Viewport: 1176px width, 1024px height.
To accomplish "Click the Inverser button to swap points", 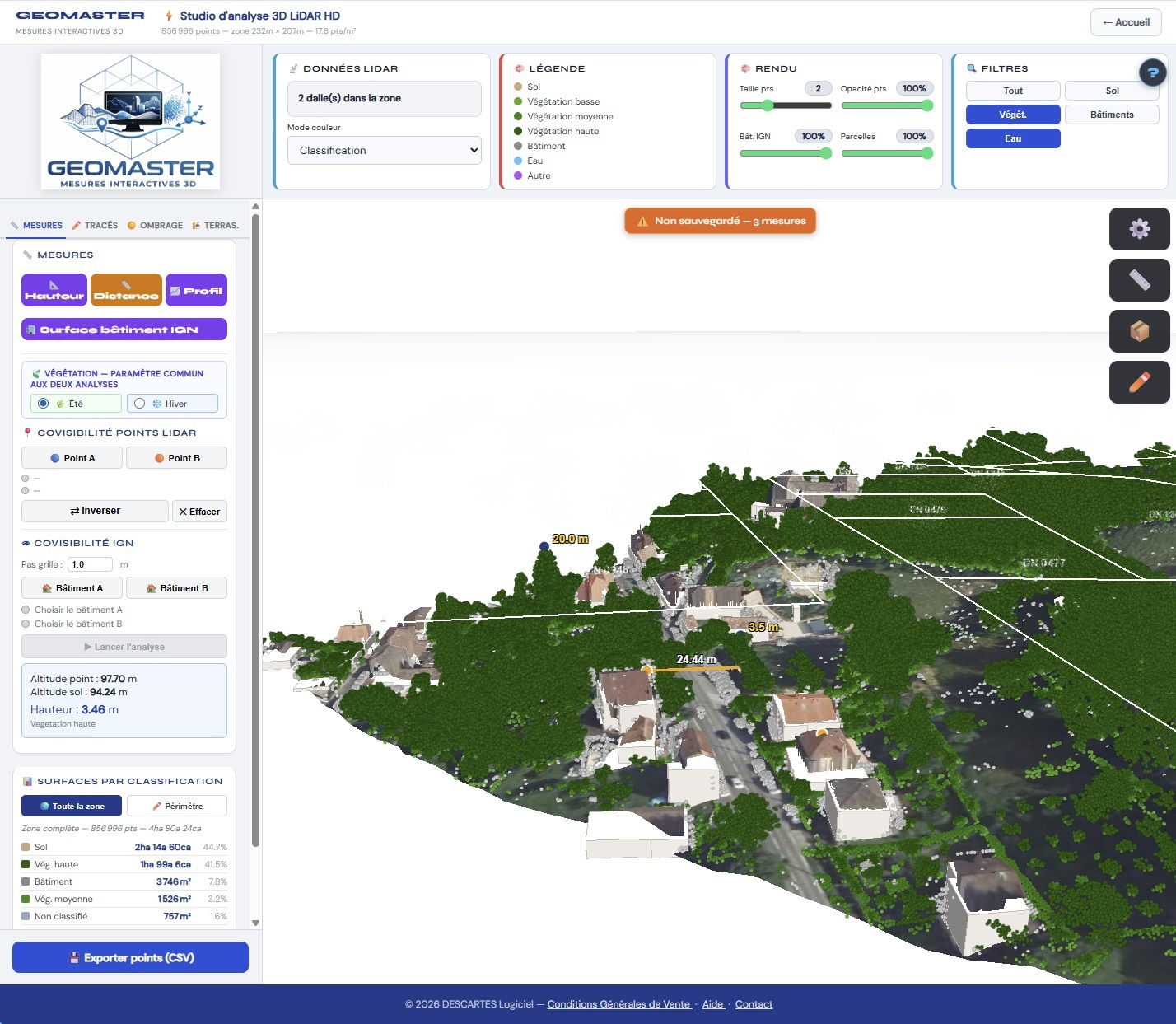I will (x=94, y=511).
